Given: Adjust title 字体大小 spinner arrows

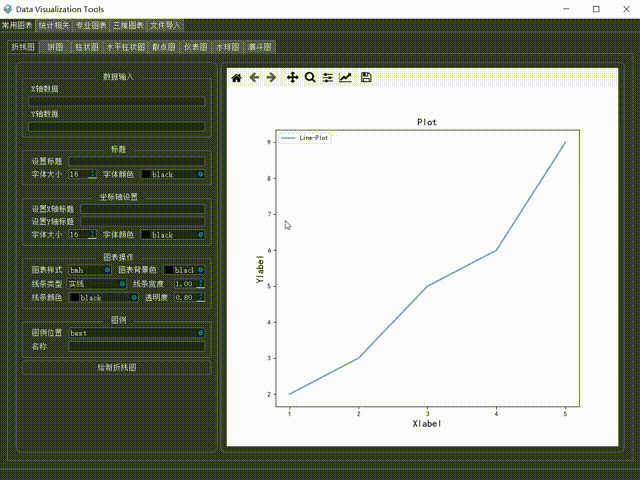Looking at the screenshot, I should (x=93, y=174).
